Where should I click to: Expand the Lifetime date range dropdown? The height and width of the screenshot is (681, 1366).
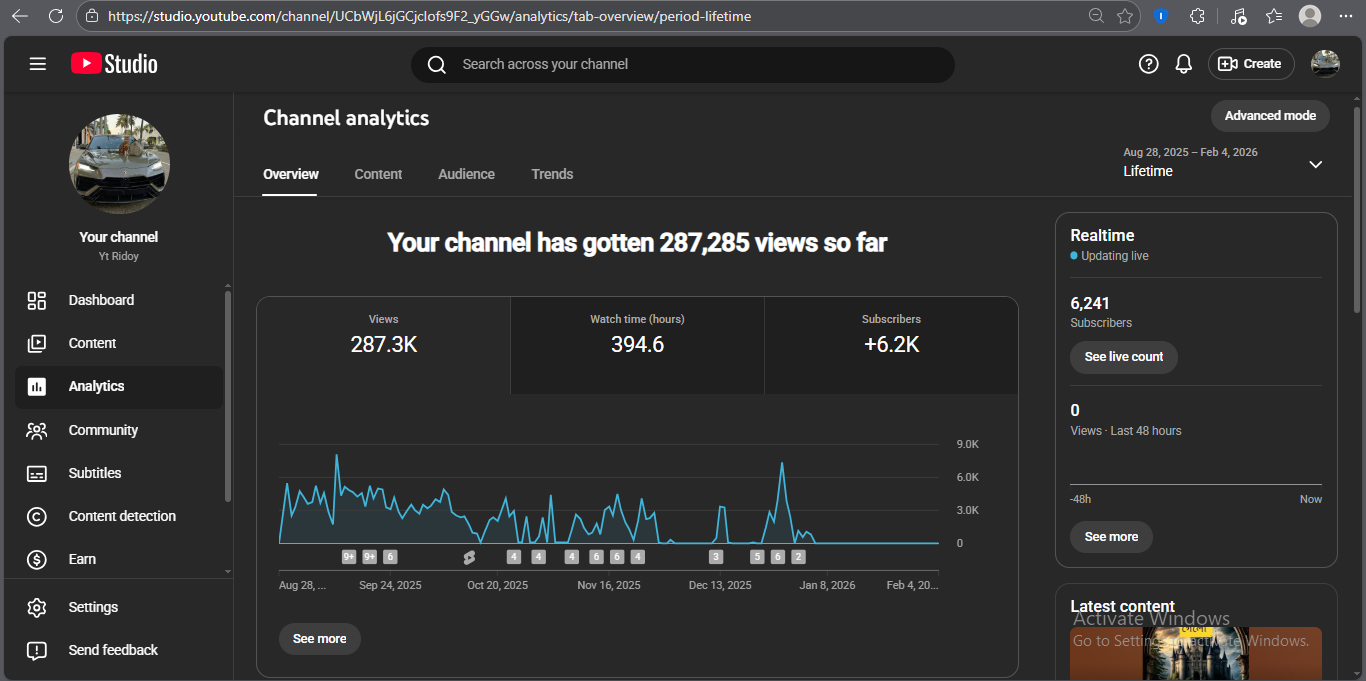pos(1315,164)
